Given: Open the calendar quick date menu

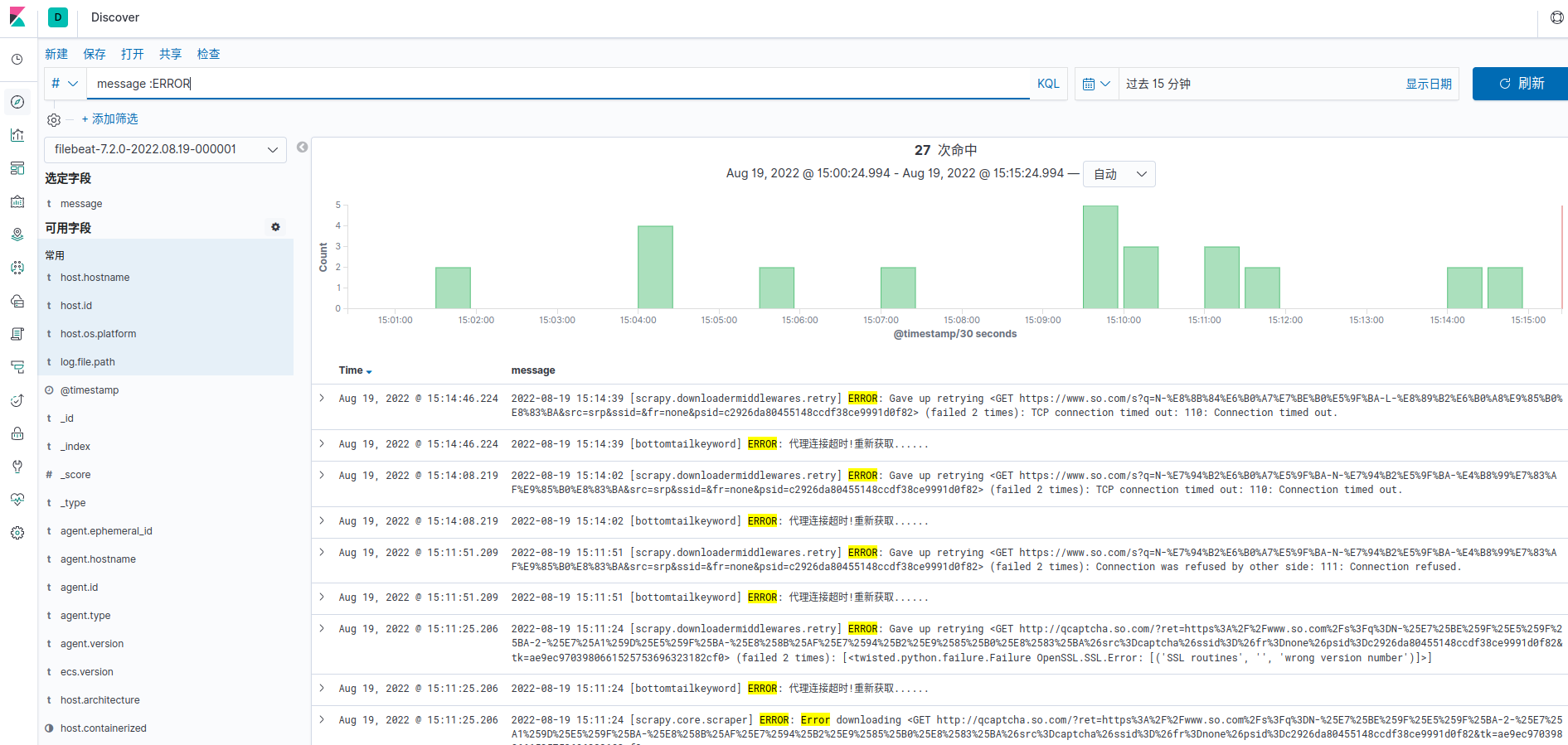Looking at the screenshot, I should tap(1096, 84).
